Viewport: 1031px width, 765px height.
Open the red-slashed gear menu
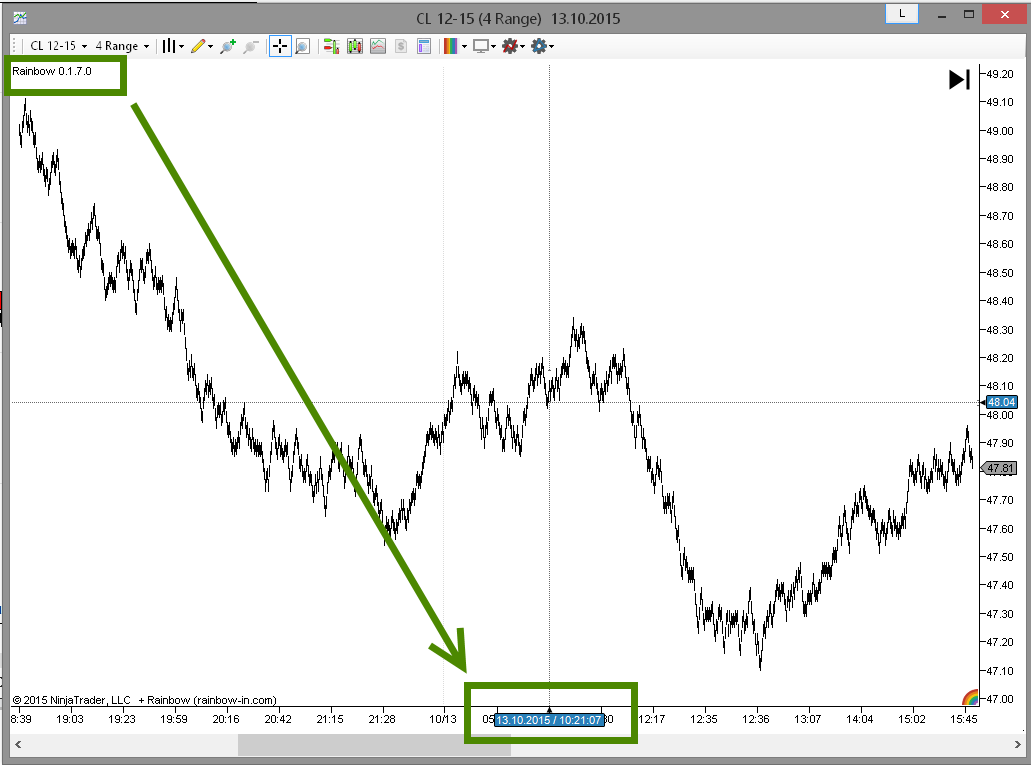(x=514, y=46)
